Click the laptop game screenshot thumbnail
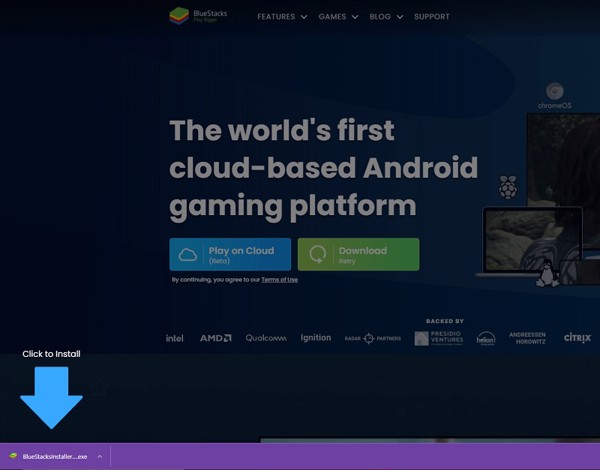This screenshot has width=600, height=470. (x=533, y=240)
